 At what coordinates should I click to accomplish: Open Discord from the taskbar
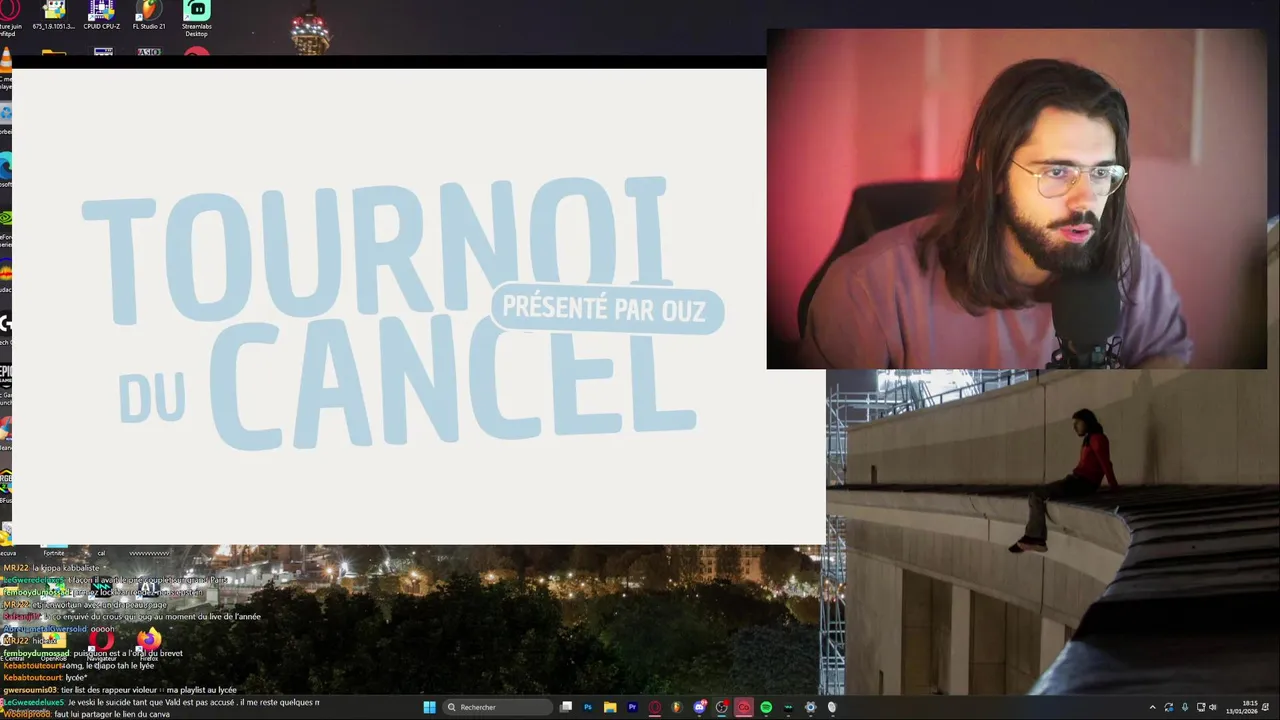click(699, 707)
